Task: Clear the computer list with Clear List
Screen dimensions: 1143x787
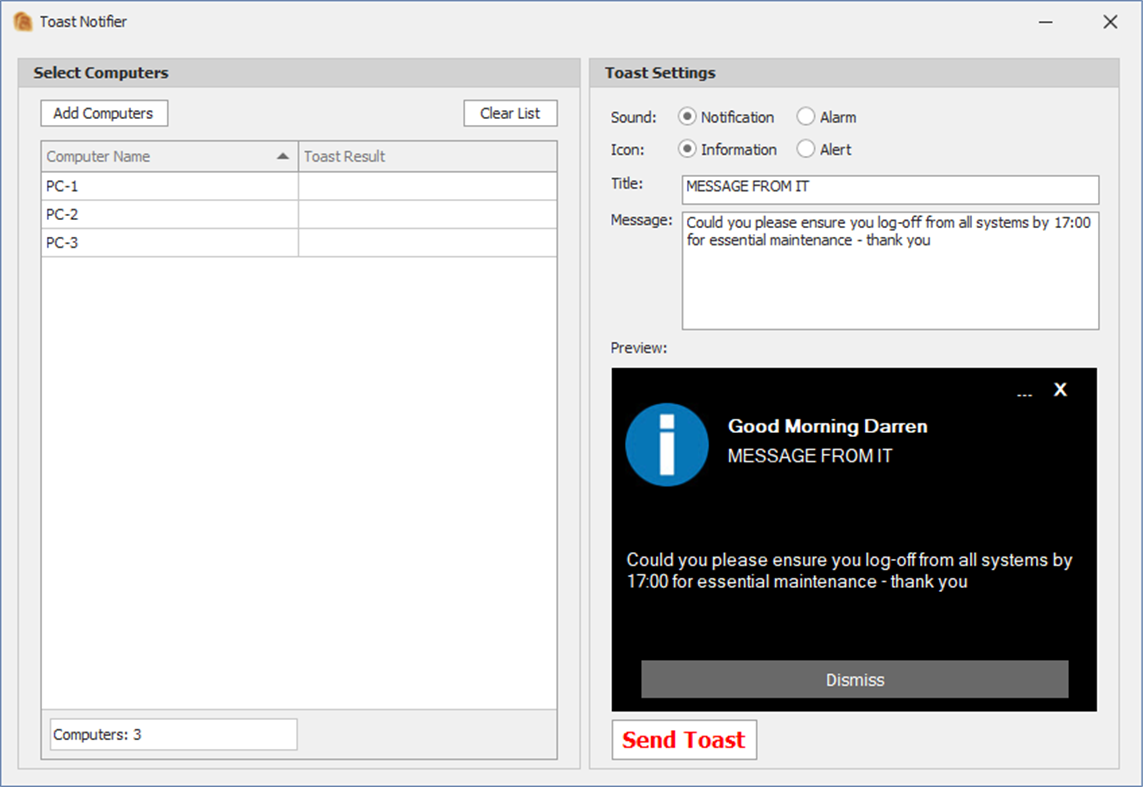Action: tap(510, 113)
